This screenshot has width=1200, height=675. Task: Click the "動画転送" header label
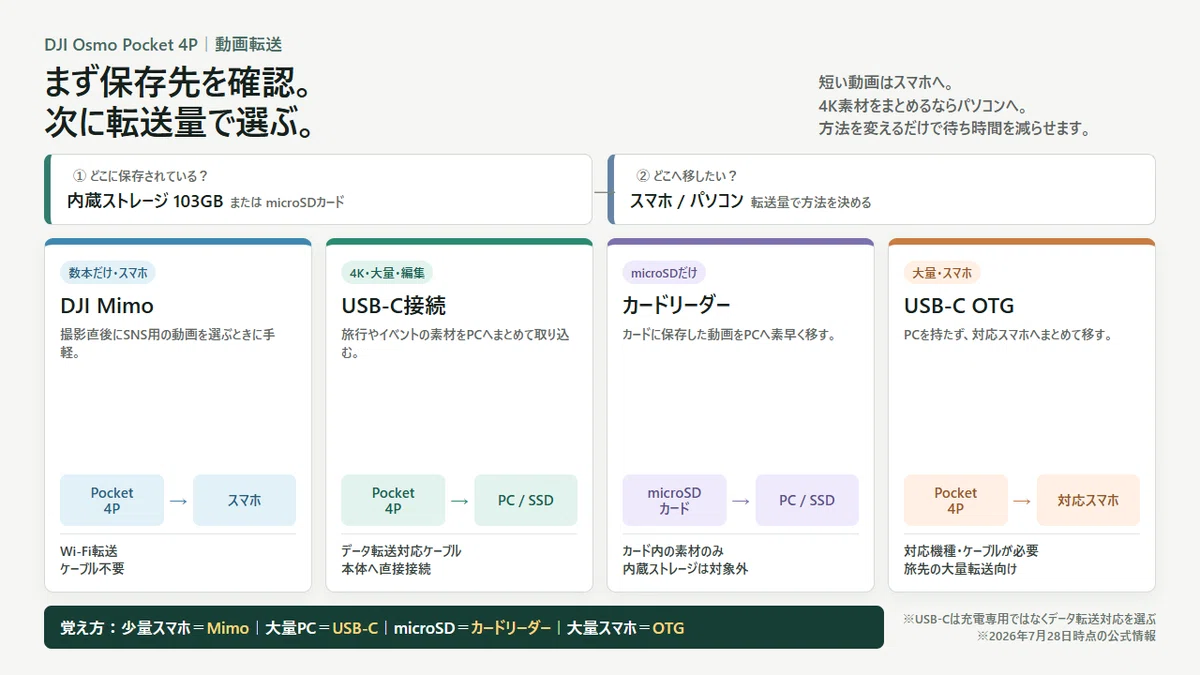tap(248, 45)
